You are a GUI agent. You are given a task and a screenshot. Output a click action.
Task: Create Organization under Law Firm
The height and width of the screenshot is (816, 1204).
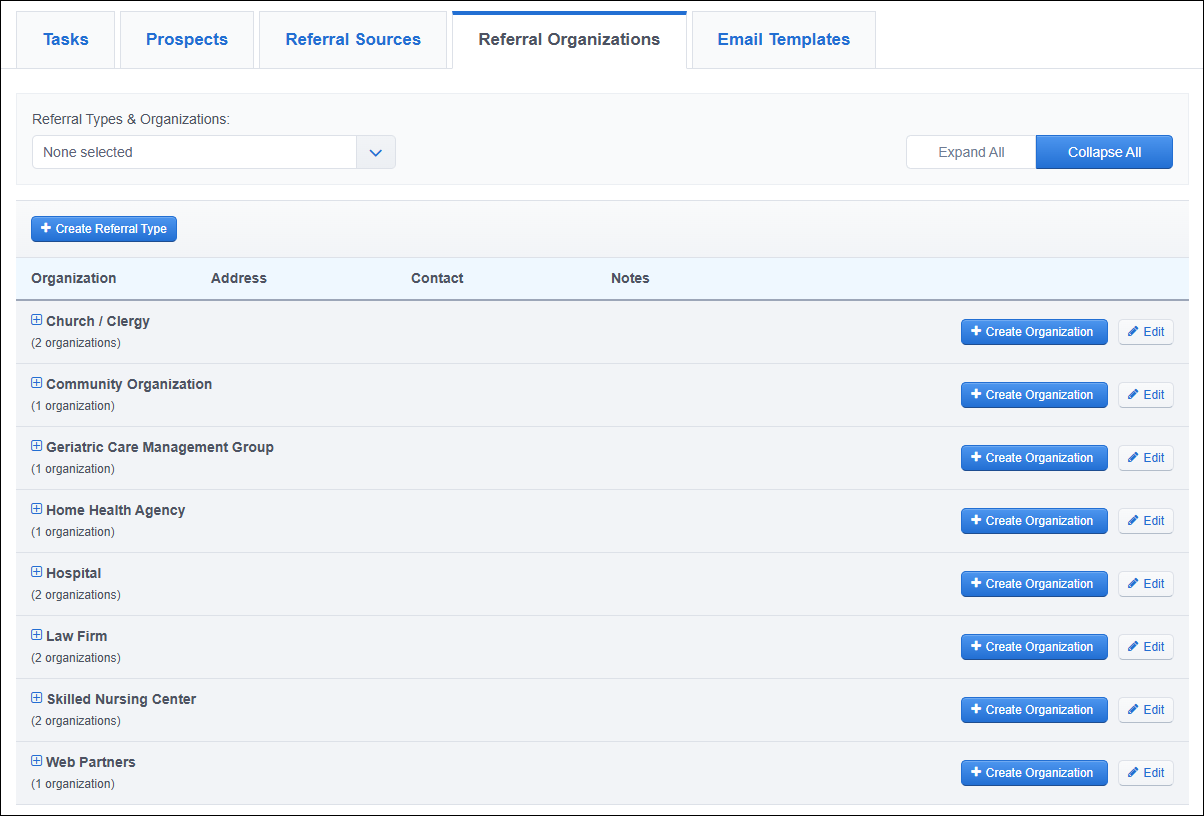1034,647
